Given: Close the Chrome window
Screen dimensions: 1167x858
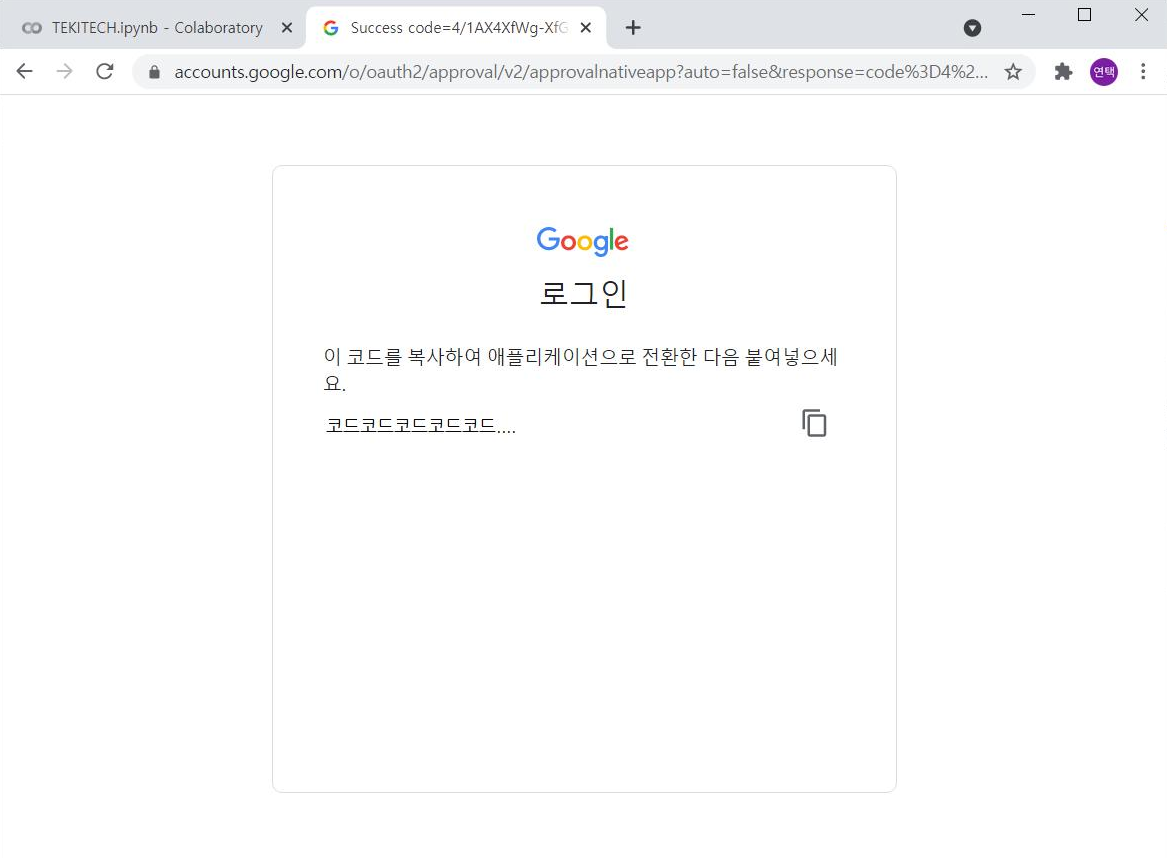Looking at the screenshot, I should [x=1141, y=15].
